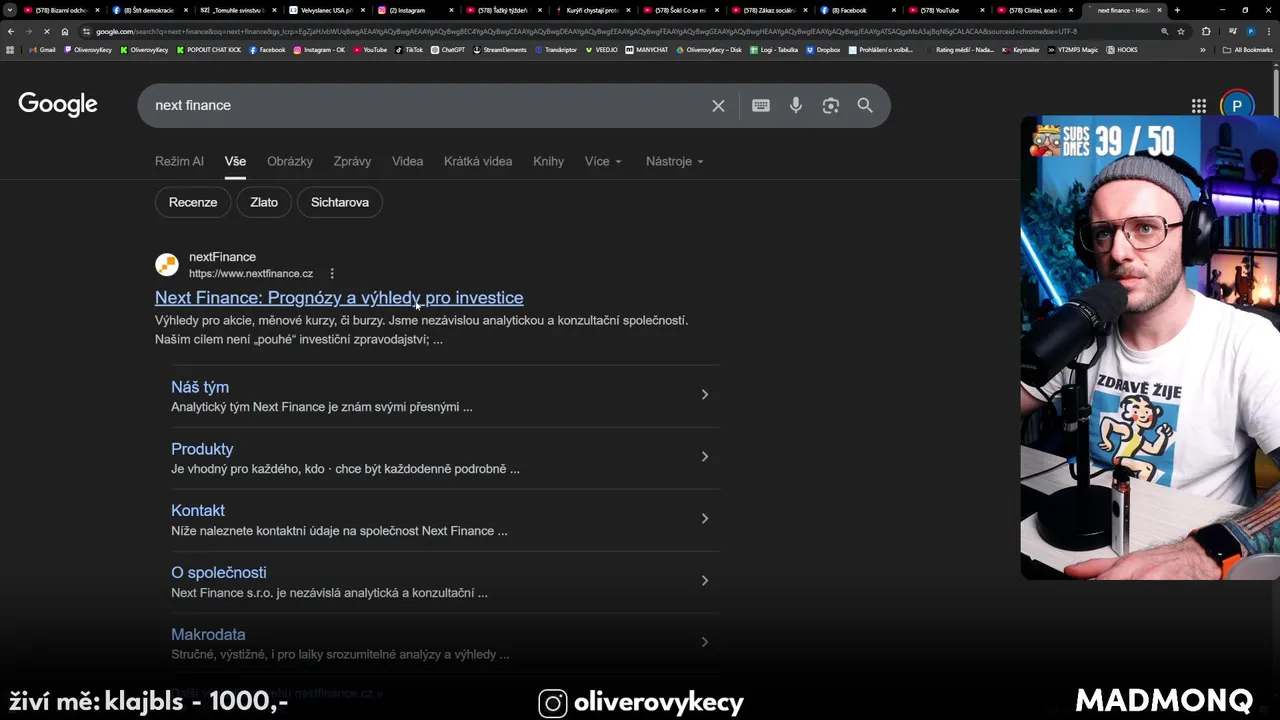Start voice search with the microphone icon
The image size is (1280, 720).
tap(796, 105)
